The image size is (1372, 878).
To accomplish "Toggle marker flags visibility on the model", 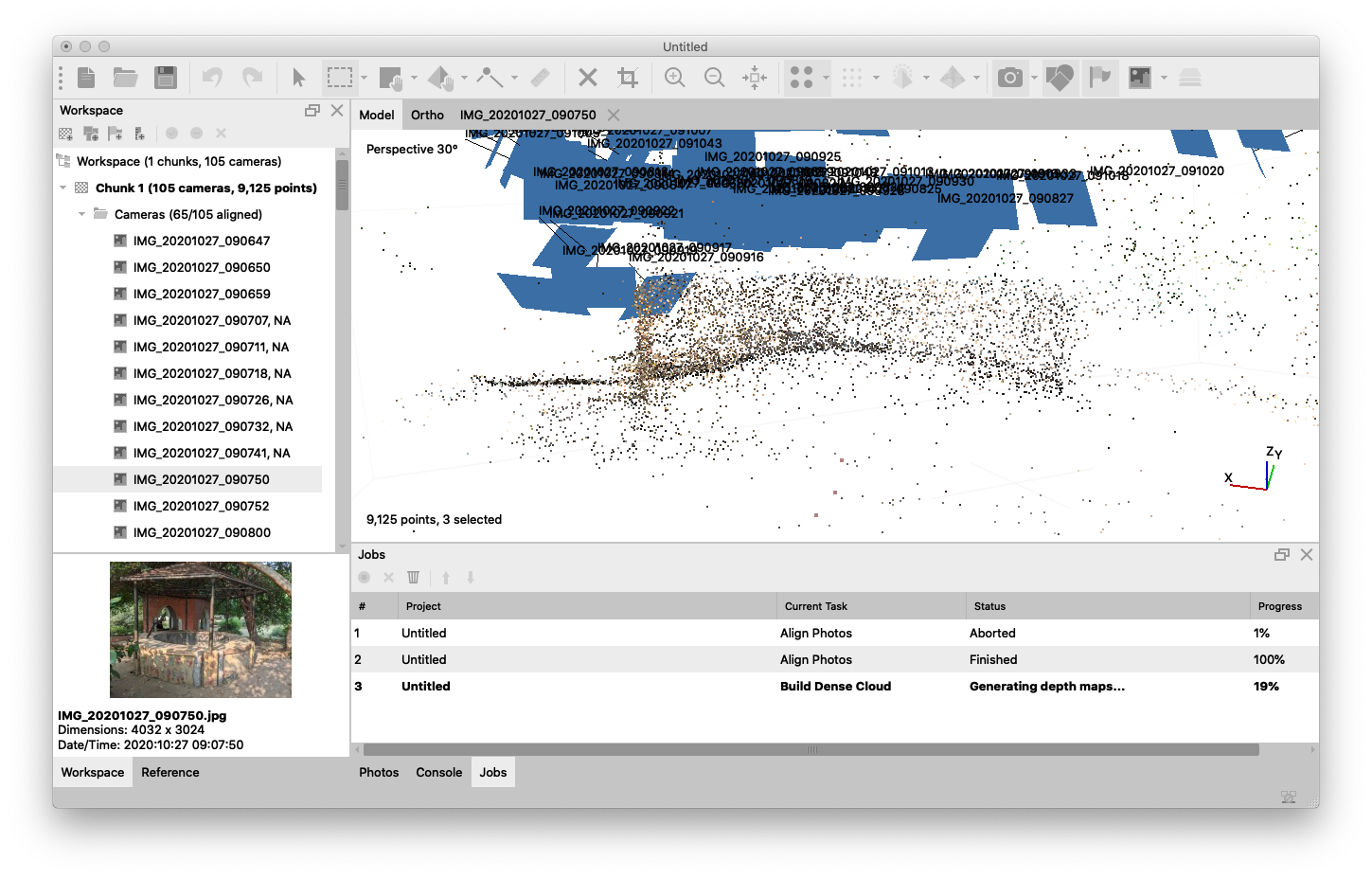I will point(1100,77).
